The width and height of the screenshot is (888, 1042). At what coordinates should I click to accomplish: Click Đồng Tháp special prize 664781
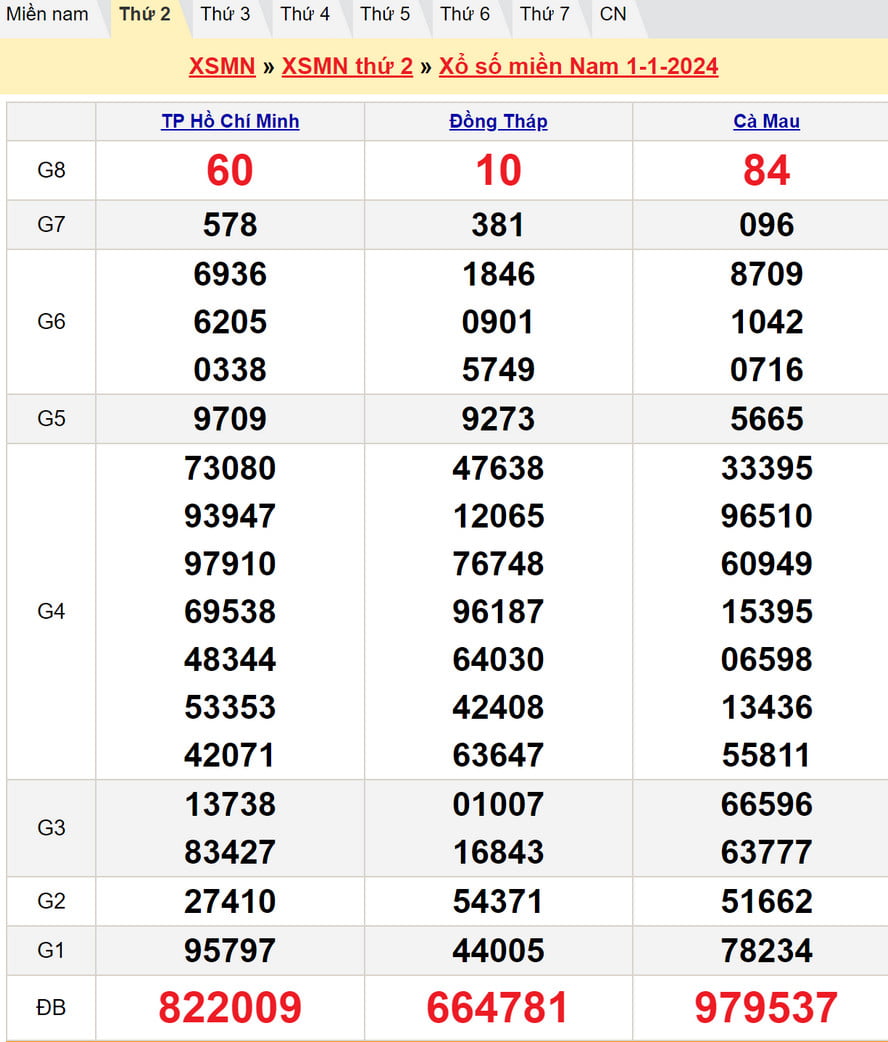coord(498,1008)
